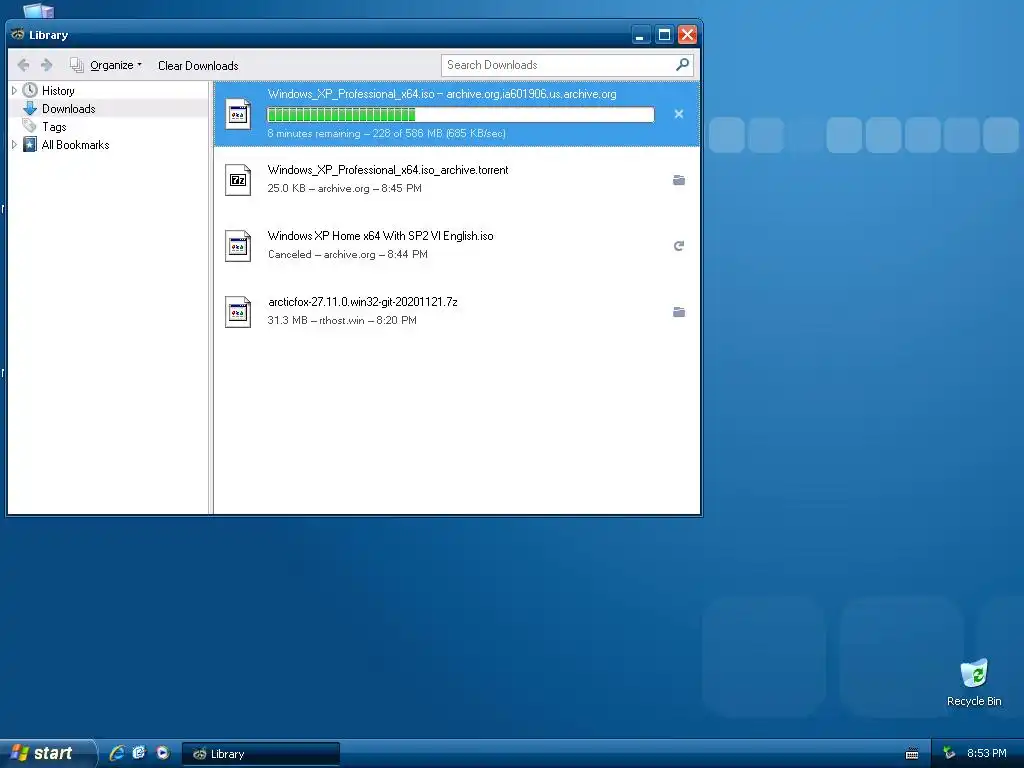Go back with the back arrow
This screenshot has height=768, width=1024.
(x=24, y=65)
